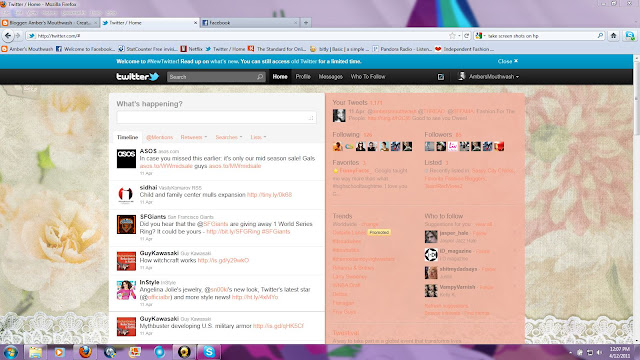Reload the page with the refresh icon

467,36
